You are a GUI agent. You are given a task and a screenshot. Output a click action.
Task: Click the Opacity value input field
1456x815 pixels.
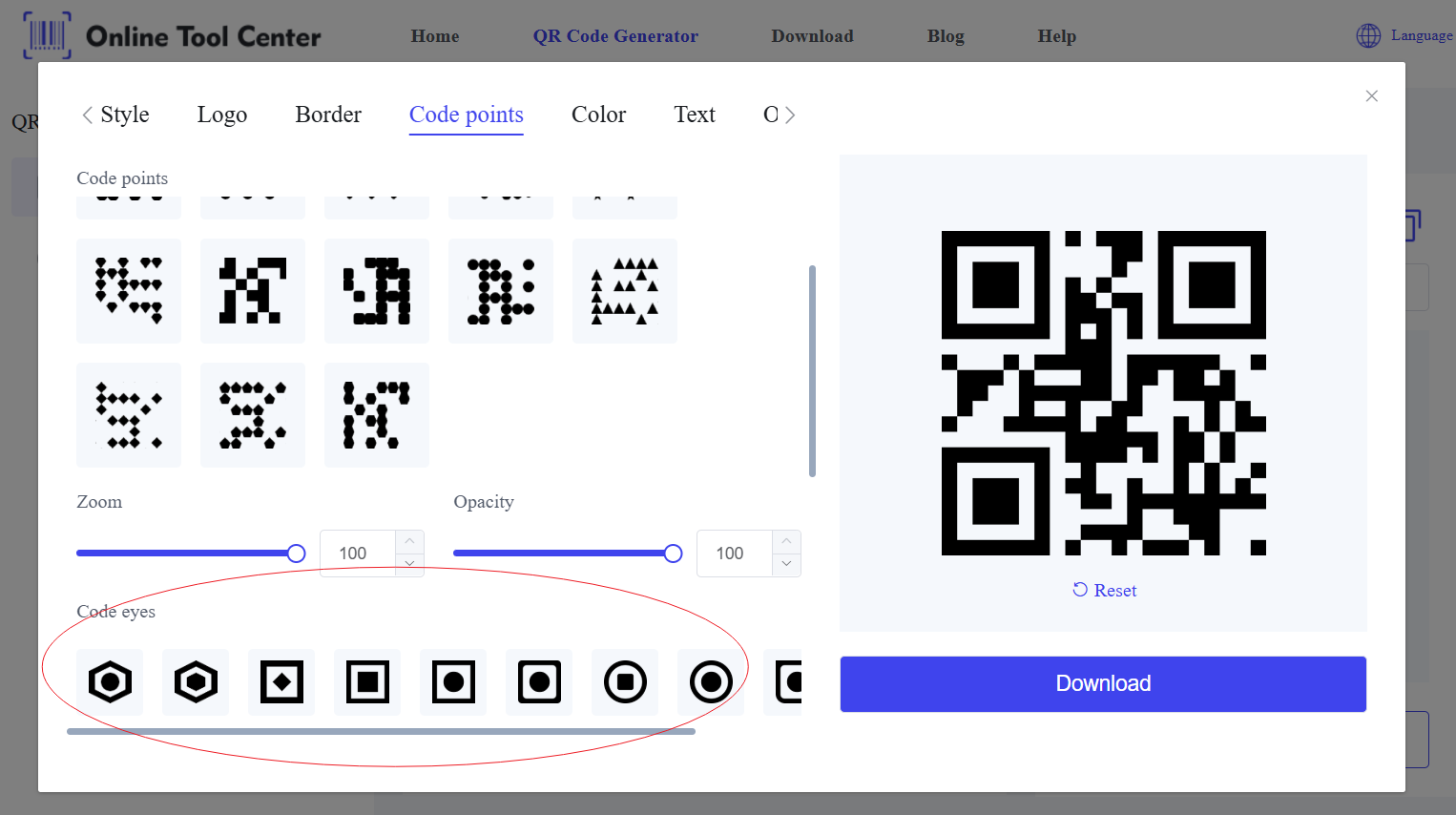pos(735,554)
